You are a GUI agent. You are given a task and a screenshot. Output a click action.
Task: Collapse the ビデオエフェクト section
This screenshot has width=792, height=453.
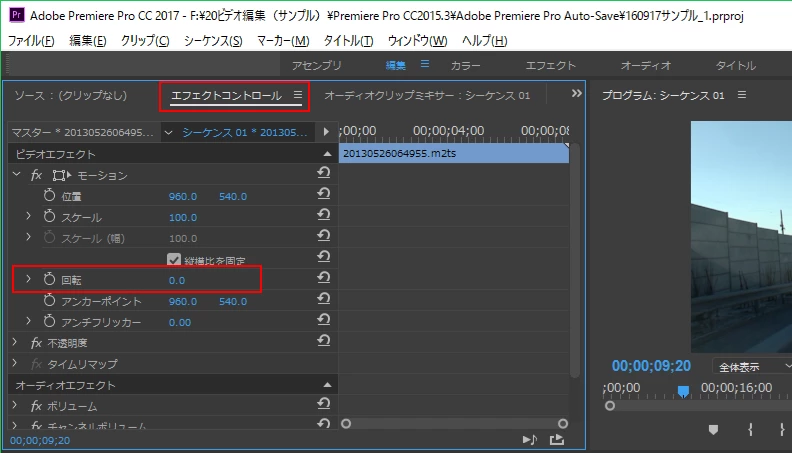327,154
